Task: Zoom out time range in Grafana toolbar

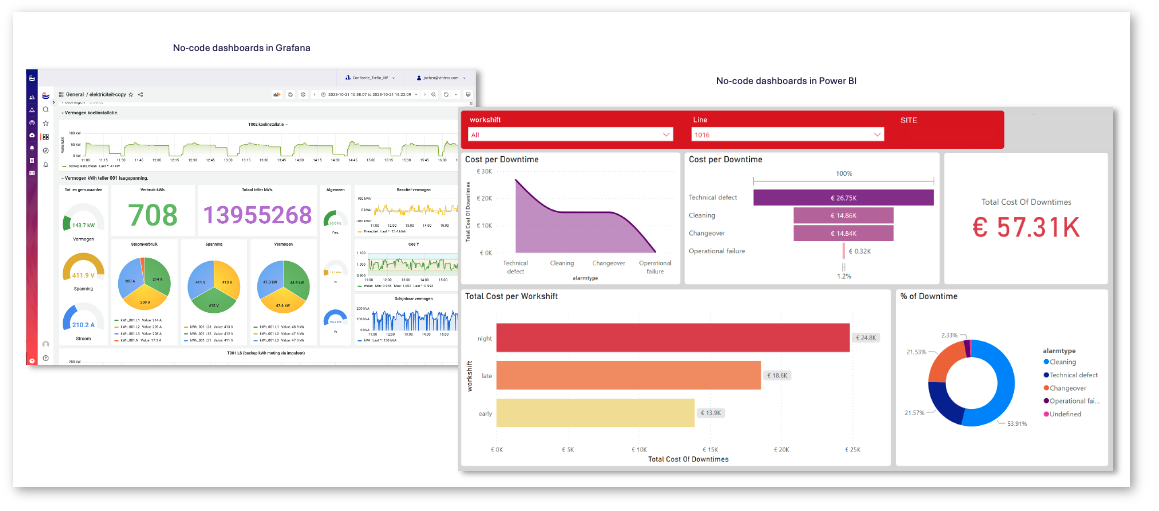Action: (x=434, y=95)
